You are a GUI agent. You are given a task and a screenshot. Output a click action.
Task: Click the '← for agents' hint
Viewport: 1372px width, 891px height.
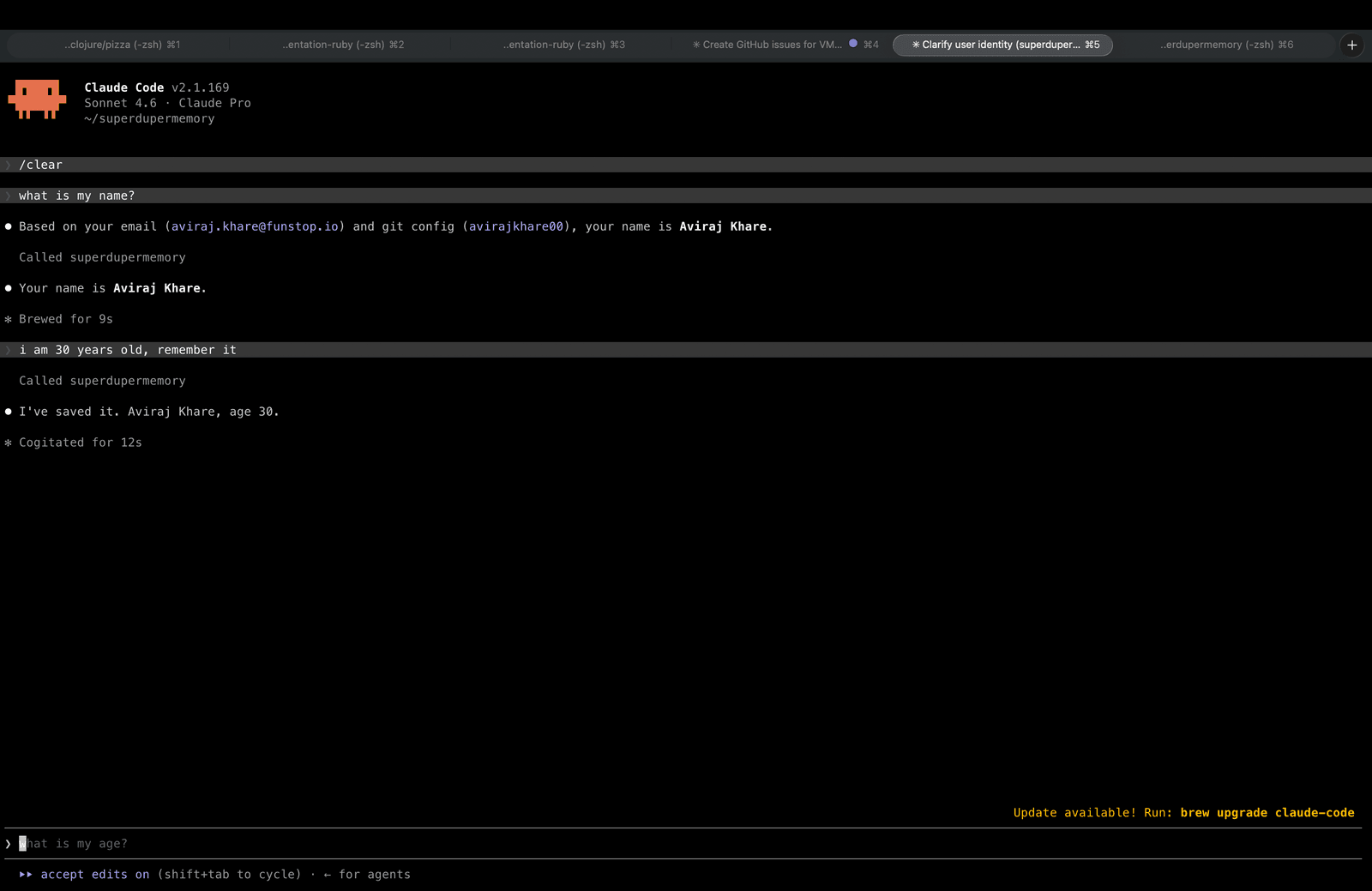[367, 875]
